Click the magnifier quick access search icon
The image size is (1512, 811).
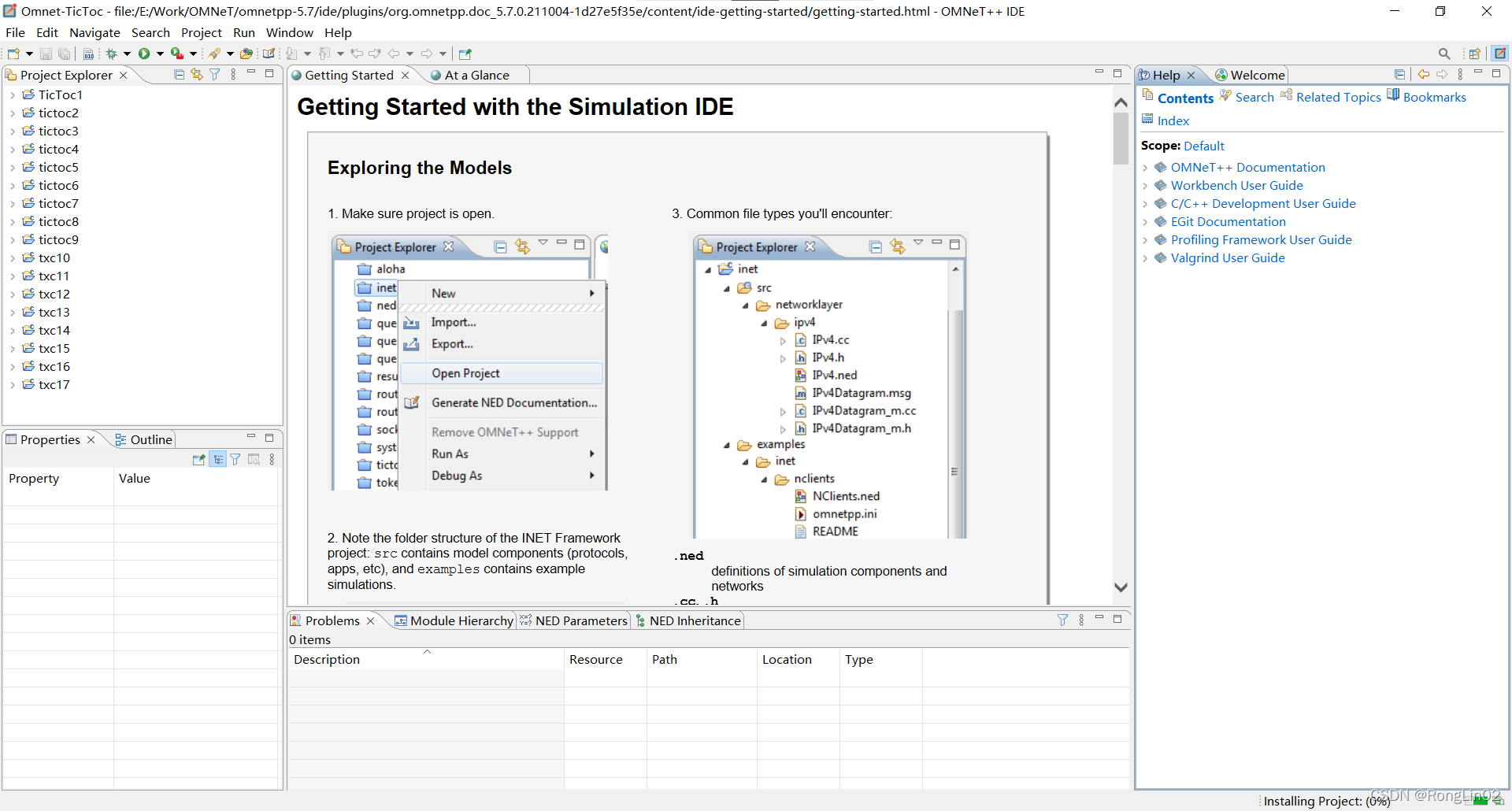pos(1444,54)
